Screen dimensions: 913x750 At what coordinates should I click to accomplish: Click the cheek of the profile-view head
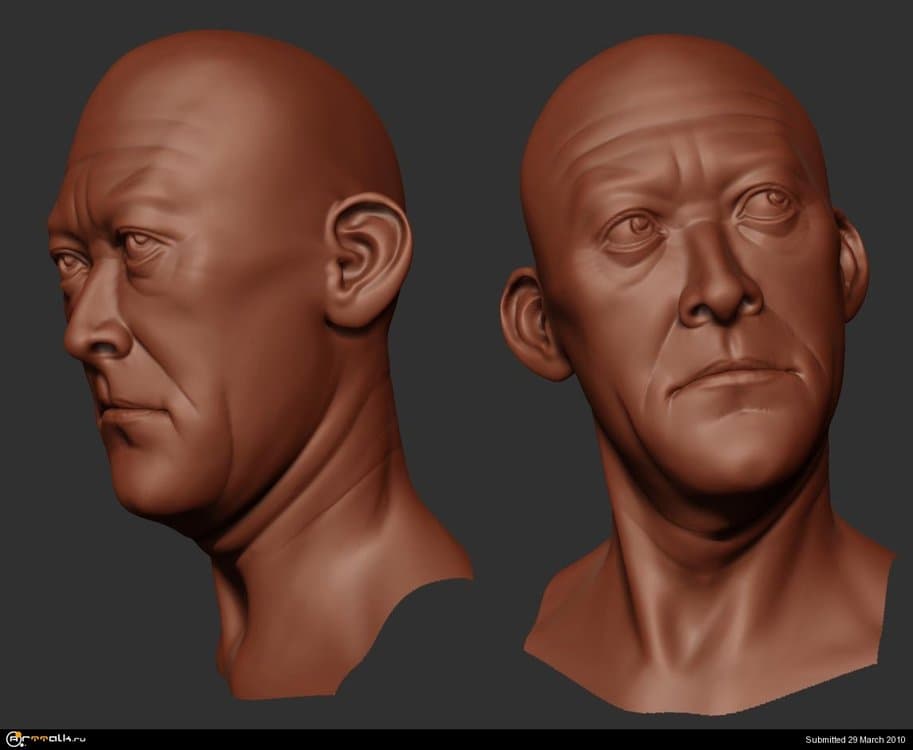(x=200, y=360)
